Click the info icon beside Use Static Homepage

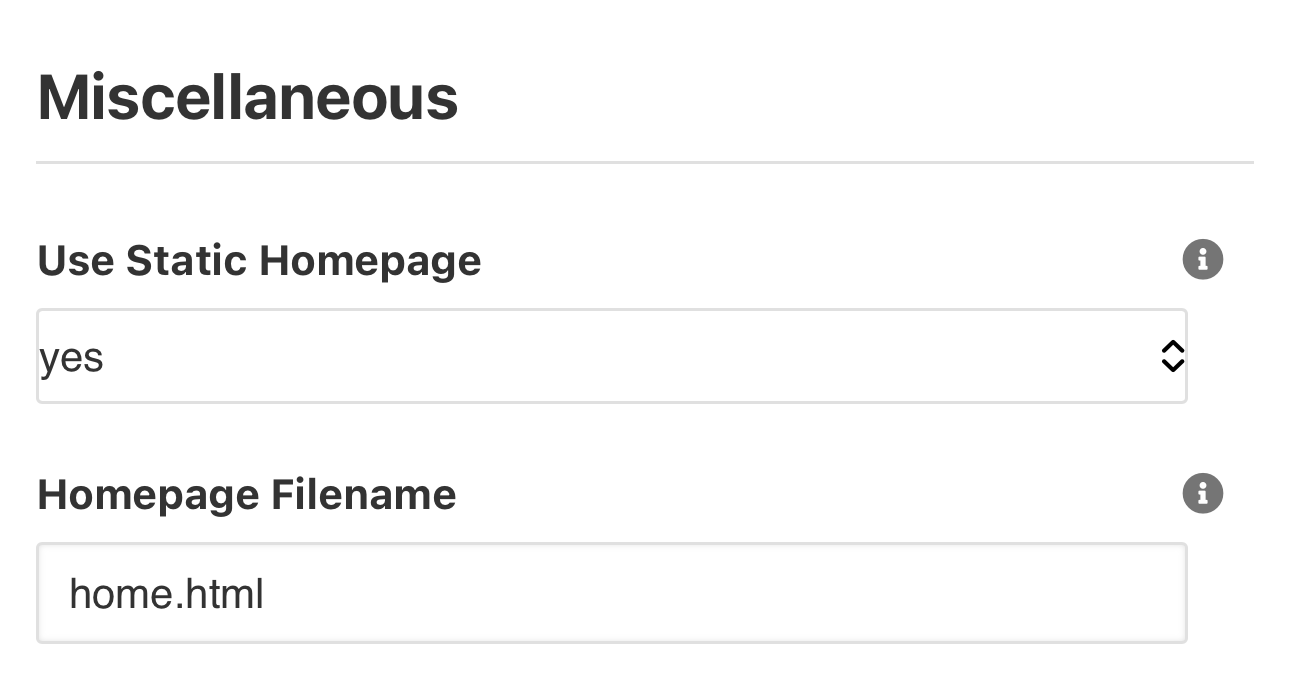click(x=1202, y=260)
